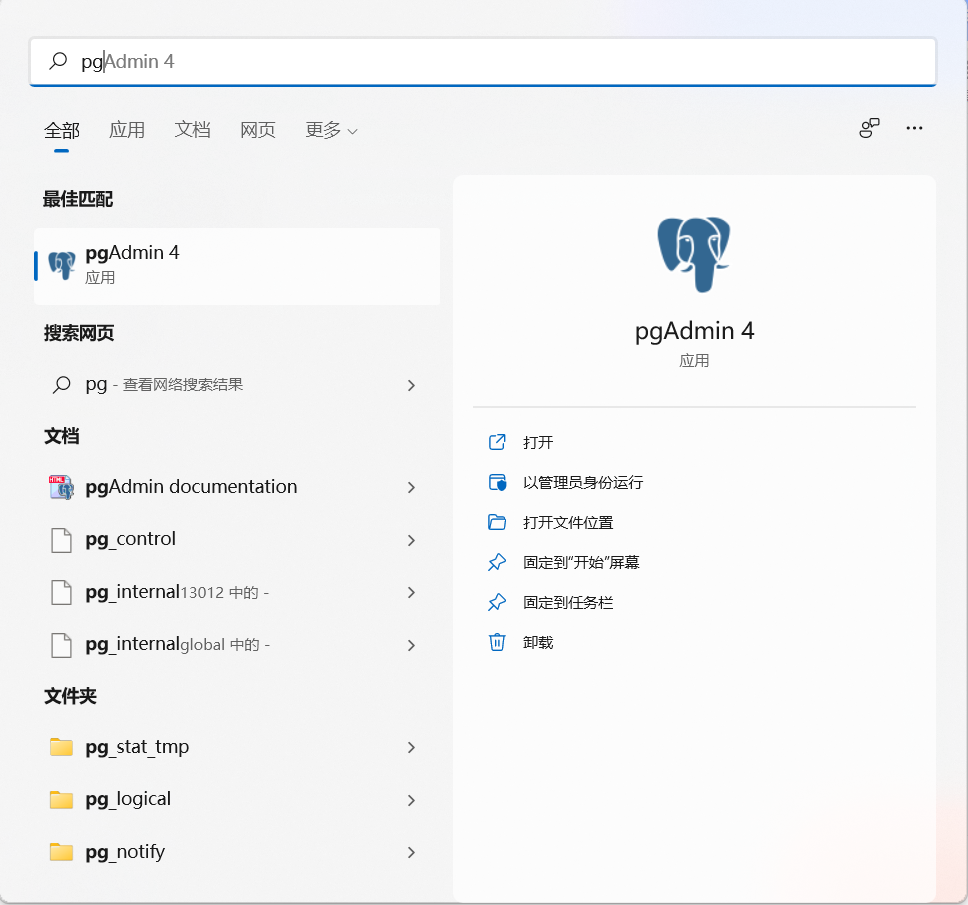Expand arrow for pg_internal global
The image size is (968, 905).
click(411, 645)
